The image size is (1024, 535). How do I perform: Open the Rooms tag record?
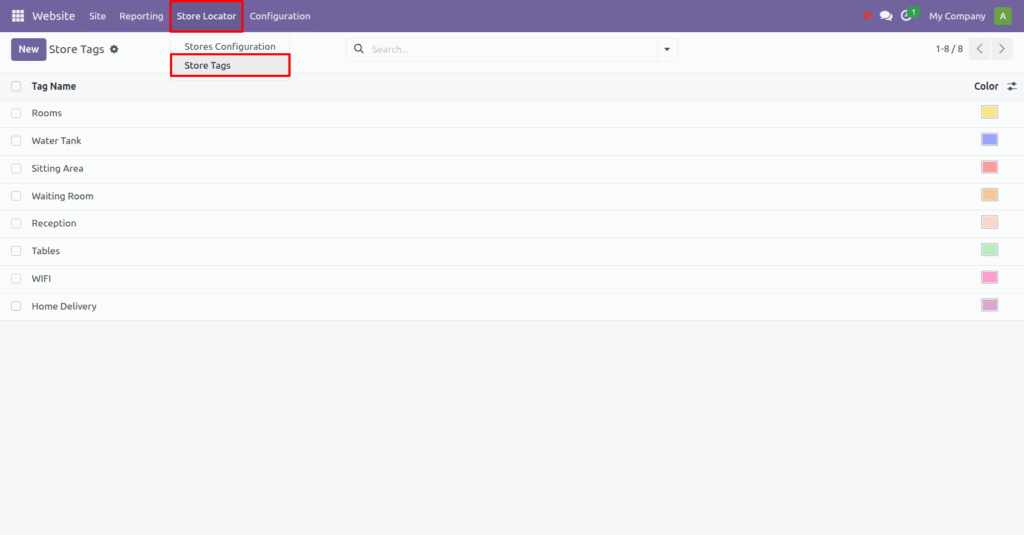pyautogui.click(x=46, y=113)
